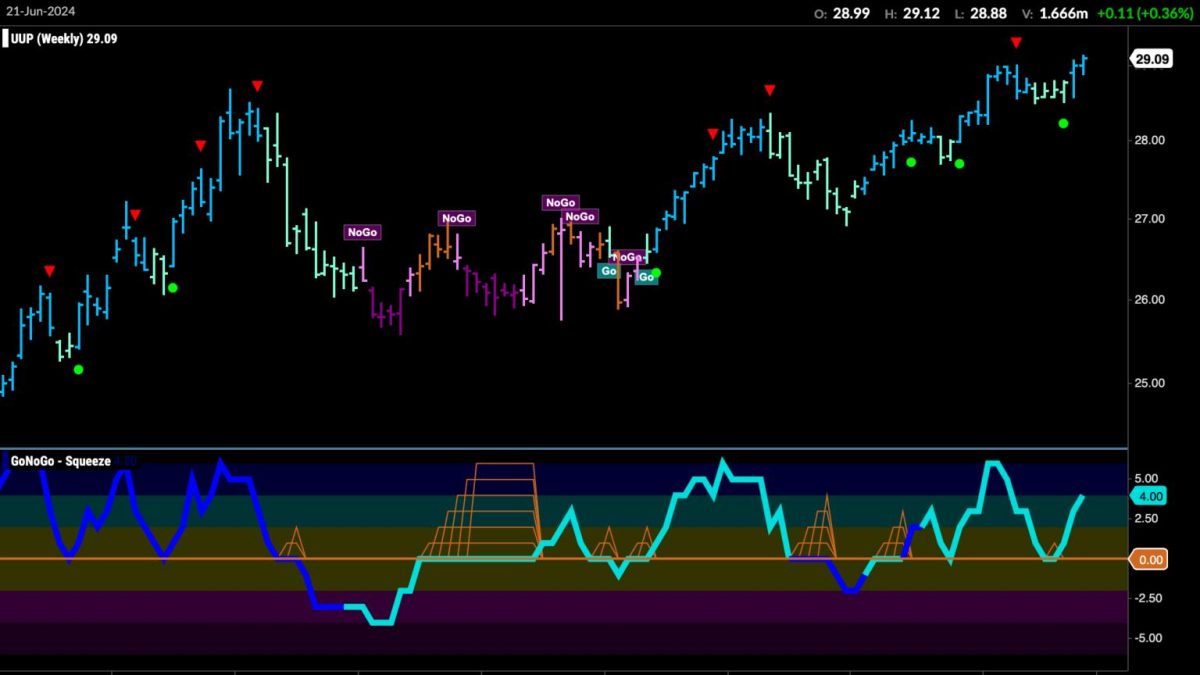This screenshot has width=1200, height=675.
Task: Click the tall orange squeeze grid in the oscillator
Action: [x=480, y=510]
